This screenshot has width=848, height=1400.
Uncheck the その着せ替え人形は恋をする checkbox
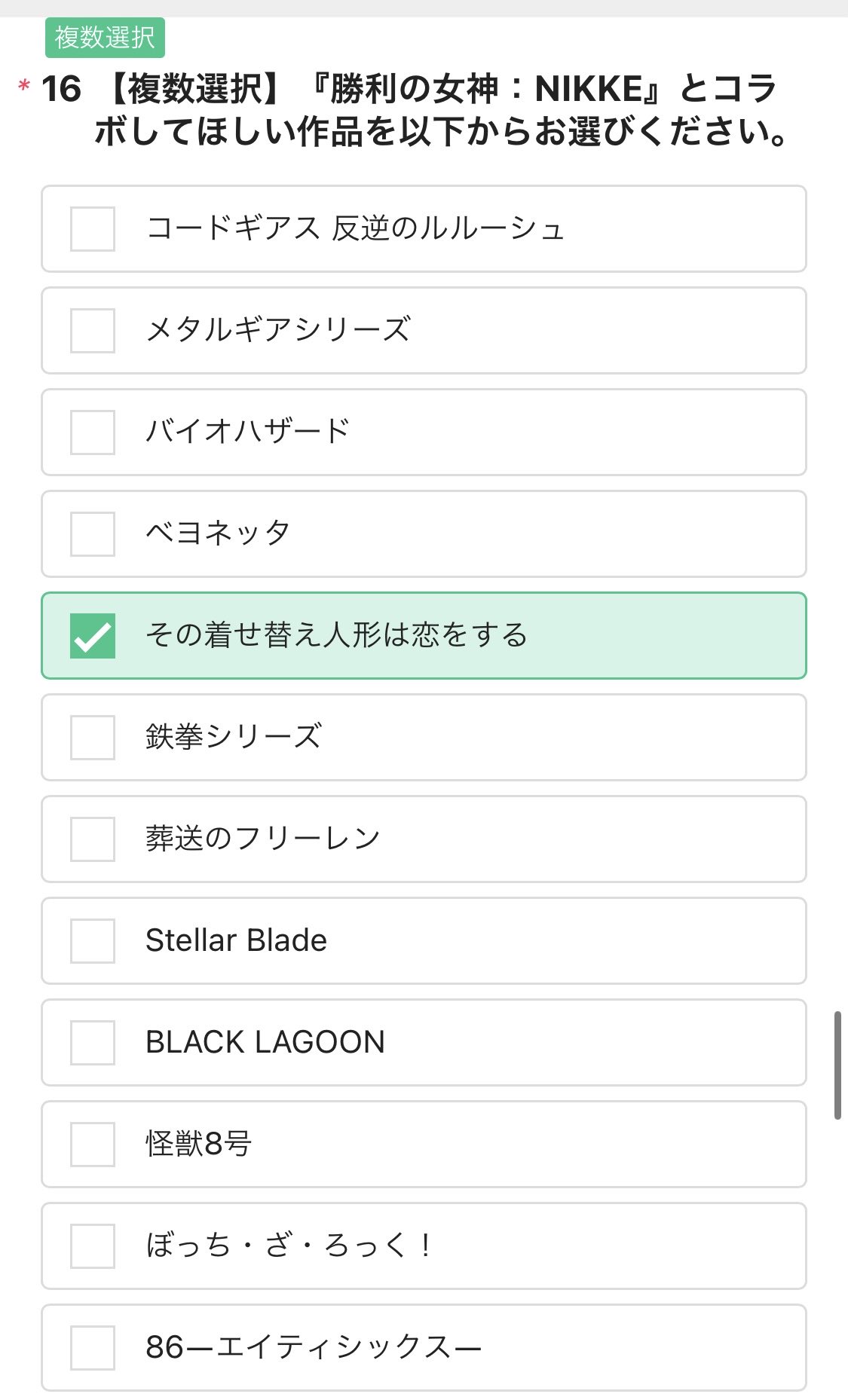click(93, 636)
